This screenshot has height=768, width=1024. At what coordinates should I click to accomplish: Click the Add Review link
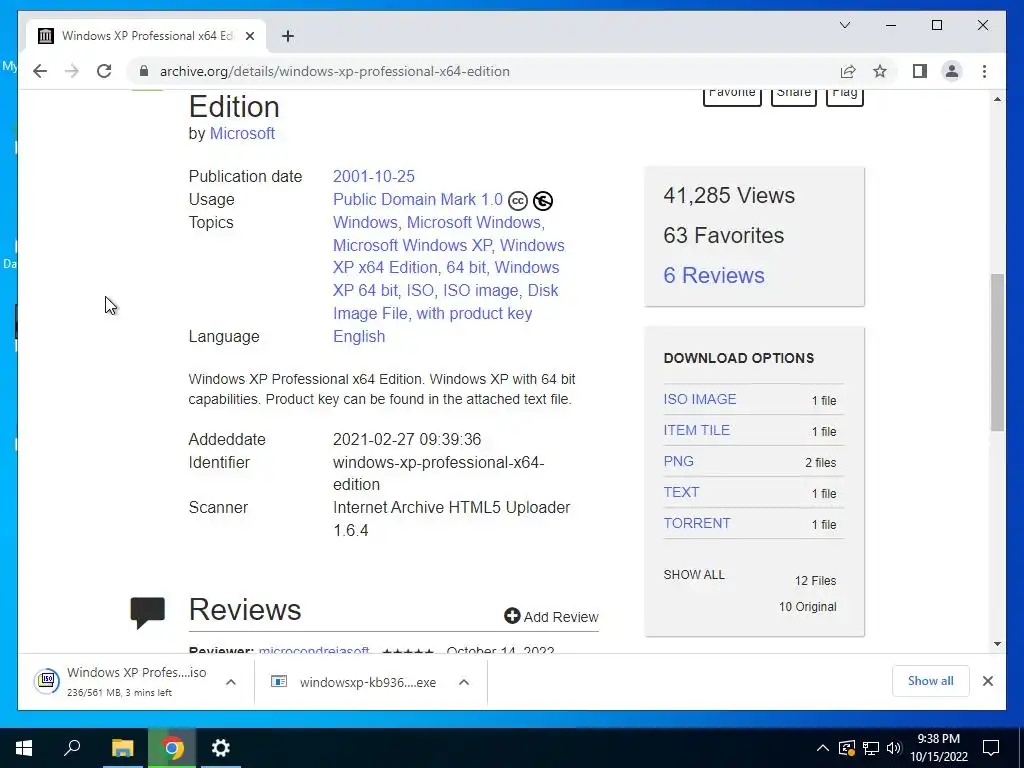[551, 616]
